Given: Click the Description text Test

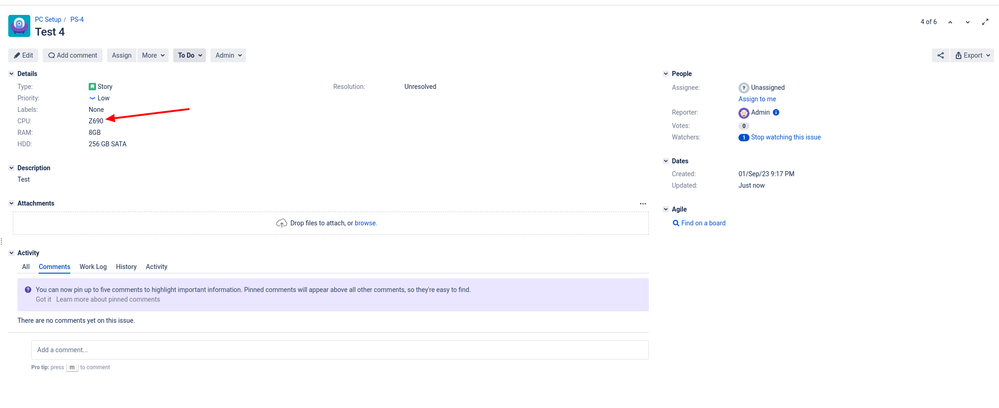Looking at the screenshot, I should click(x=24, y=180).
